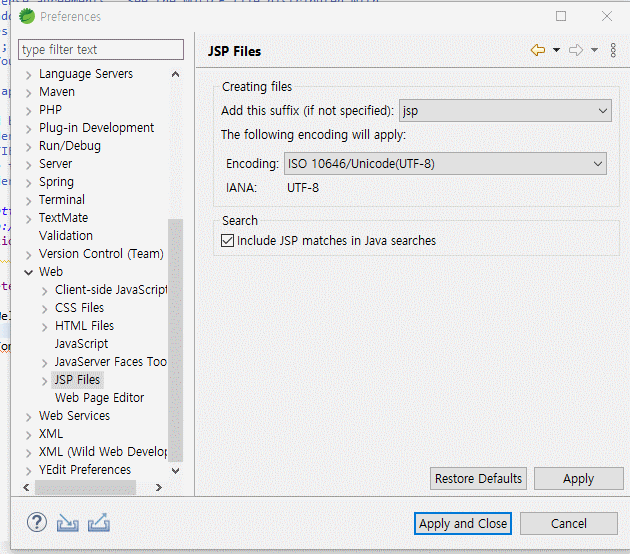Click the horizontal scroll right arrow
Viewport: 630px width, 554px height.
[159, 487]
